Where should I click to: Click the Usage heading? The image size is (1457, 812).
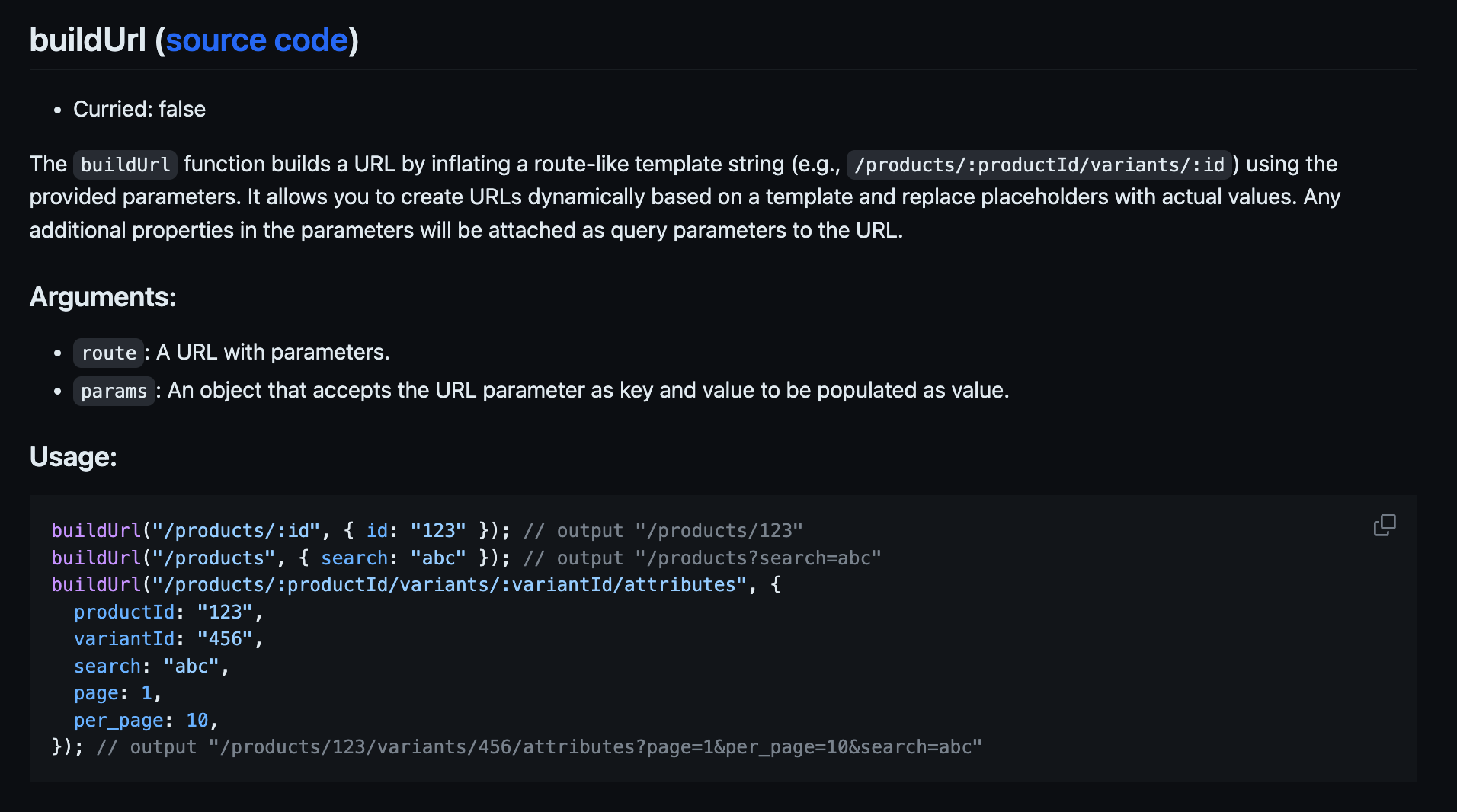pyautogui.click(x=73, y=456)
